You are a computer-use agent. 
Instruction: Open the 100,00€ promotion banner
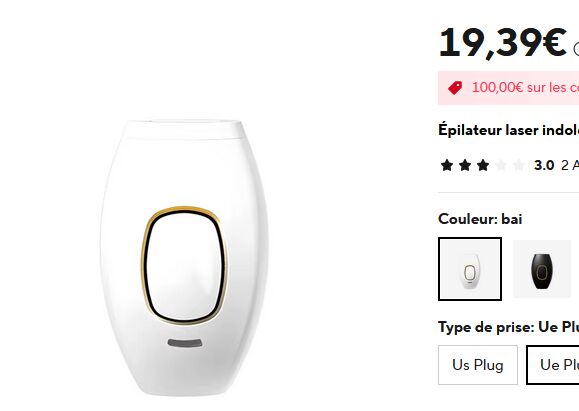point(508,88)
